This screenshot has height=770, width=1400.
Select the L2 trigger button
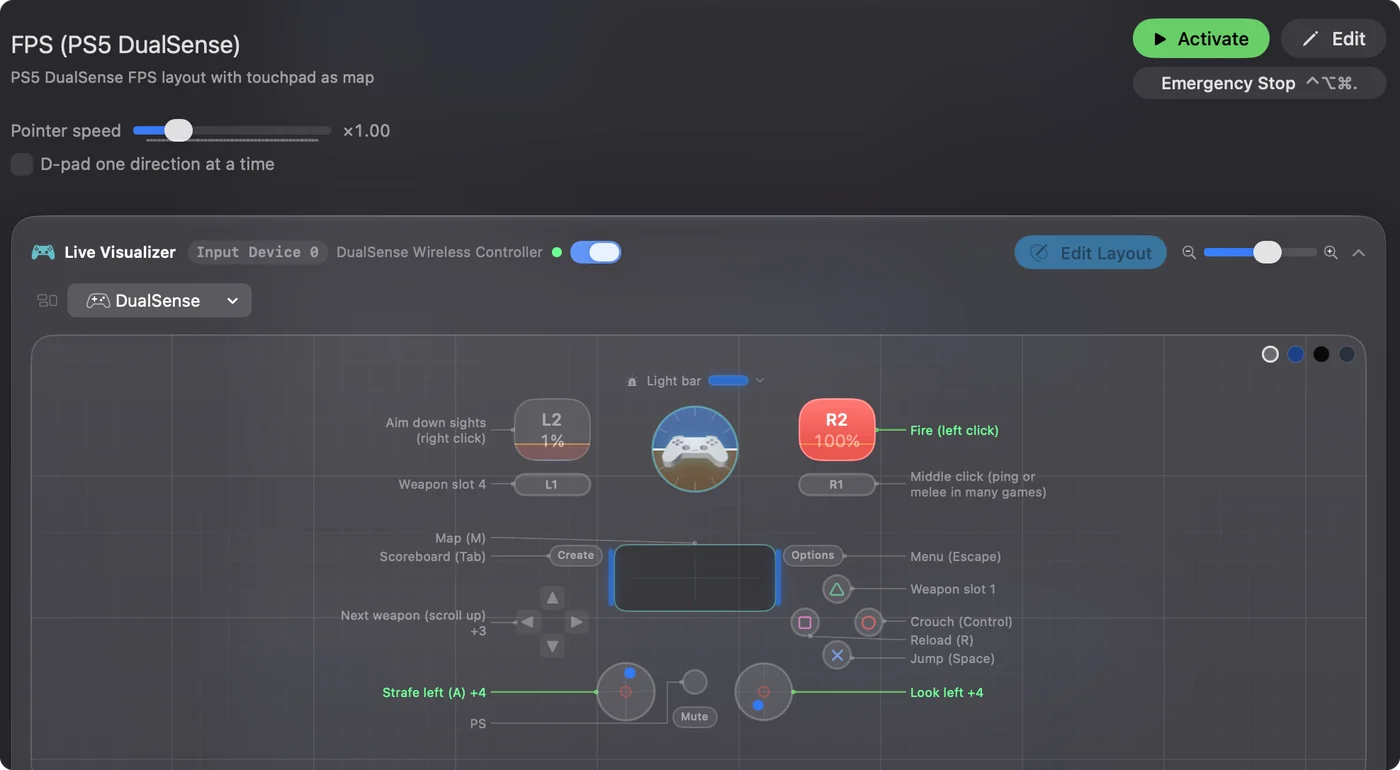[x=552, y=430]
